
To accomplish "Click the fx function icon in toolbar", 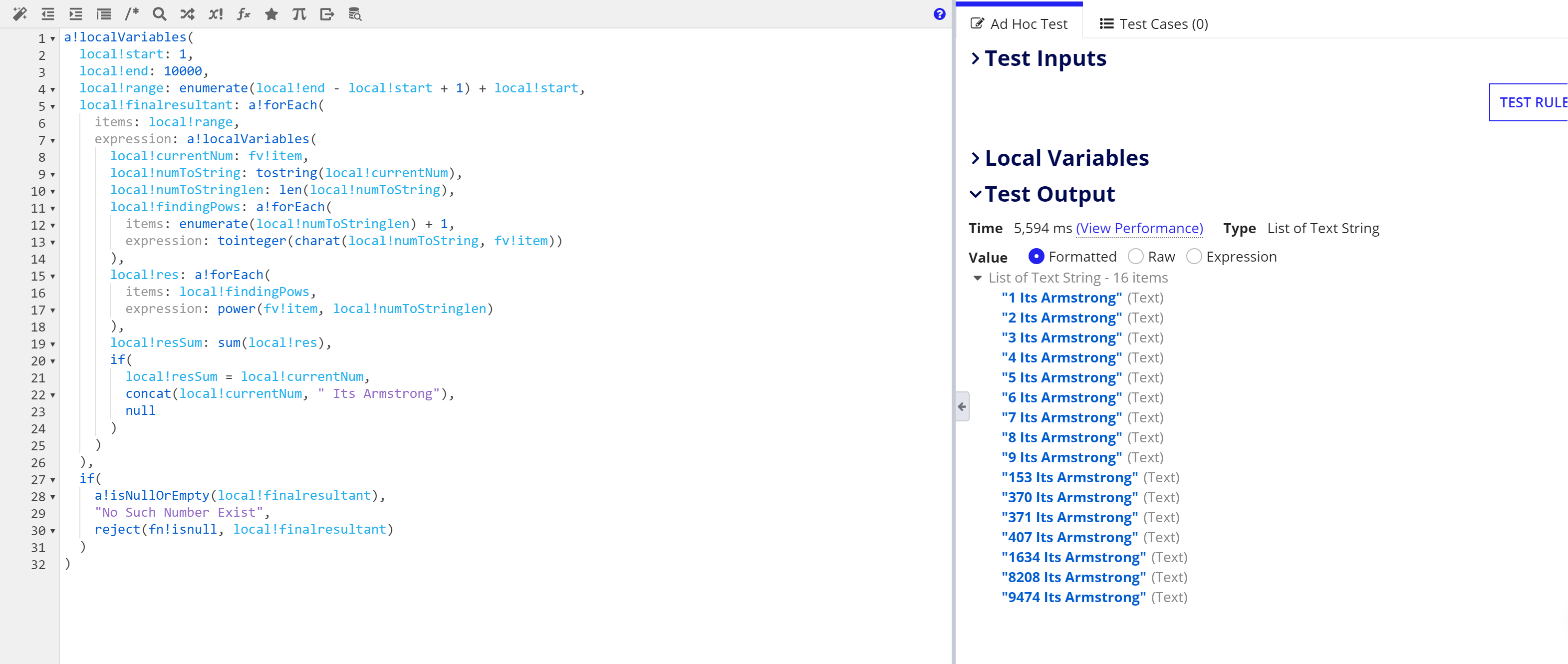I will click(244, 14).
